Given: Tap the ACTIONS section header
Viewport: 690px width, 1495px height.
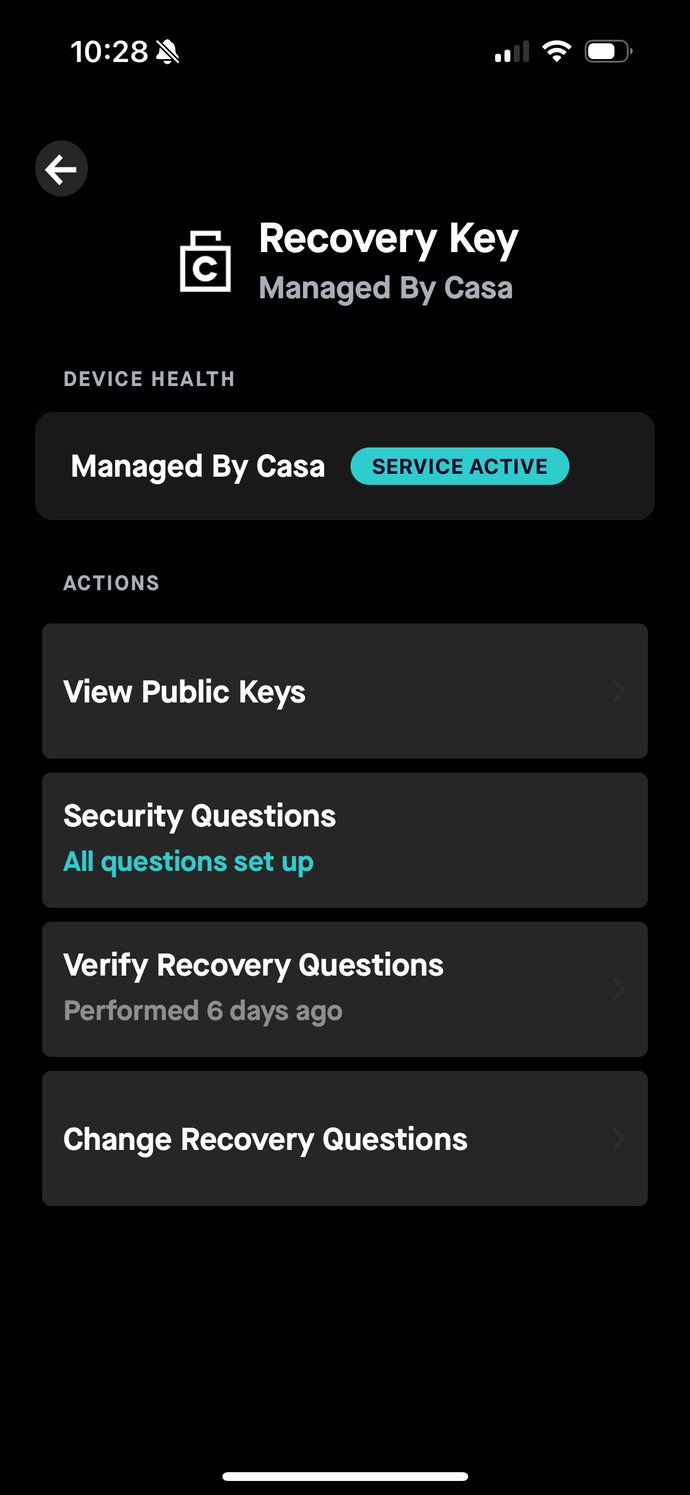Looking at the screenshot, I should point(111,583).
